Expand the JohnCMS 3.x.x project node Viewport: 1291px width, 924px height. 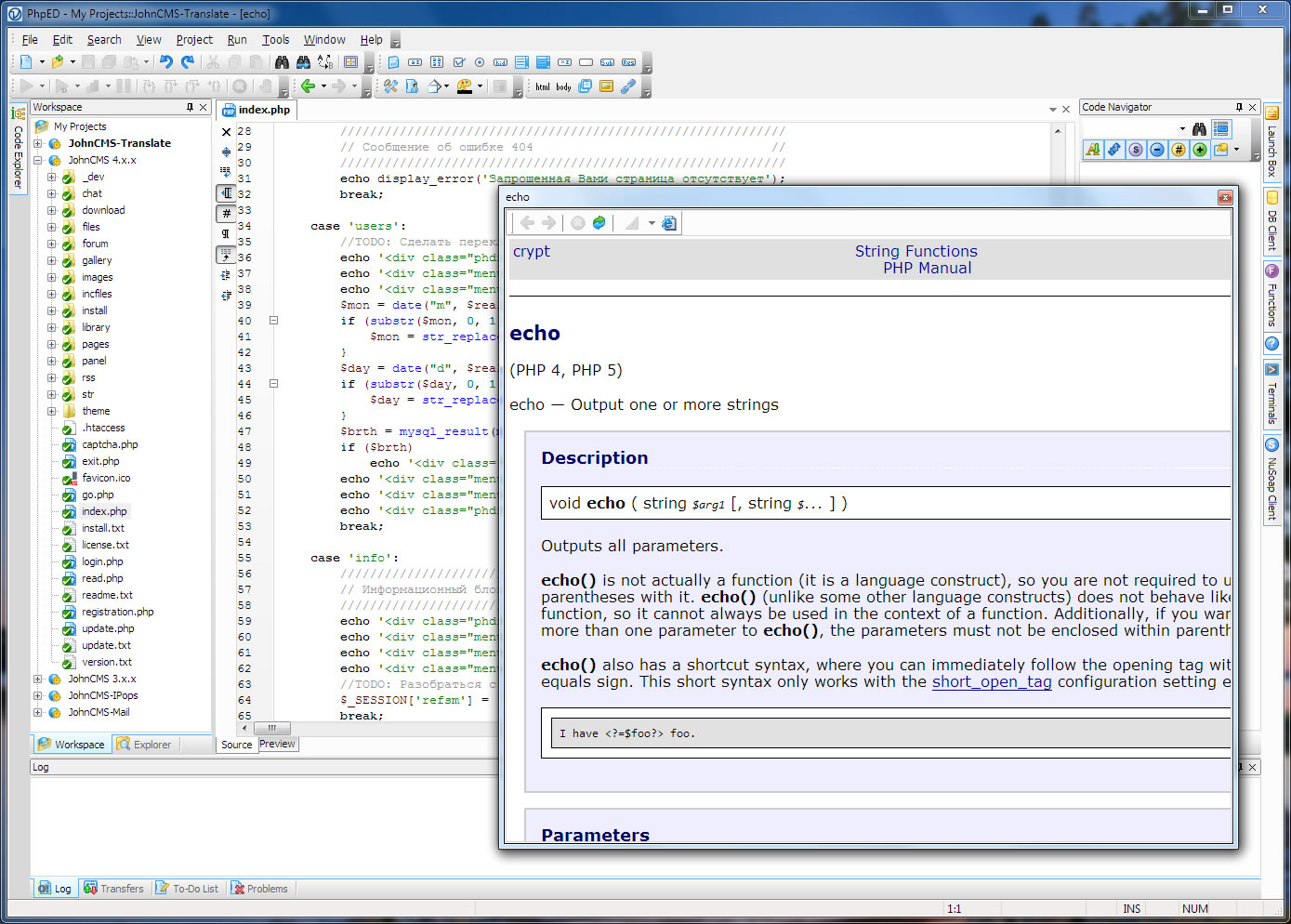[x=38, y=680]
